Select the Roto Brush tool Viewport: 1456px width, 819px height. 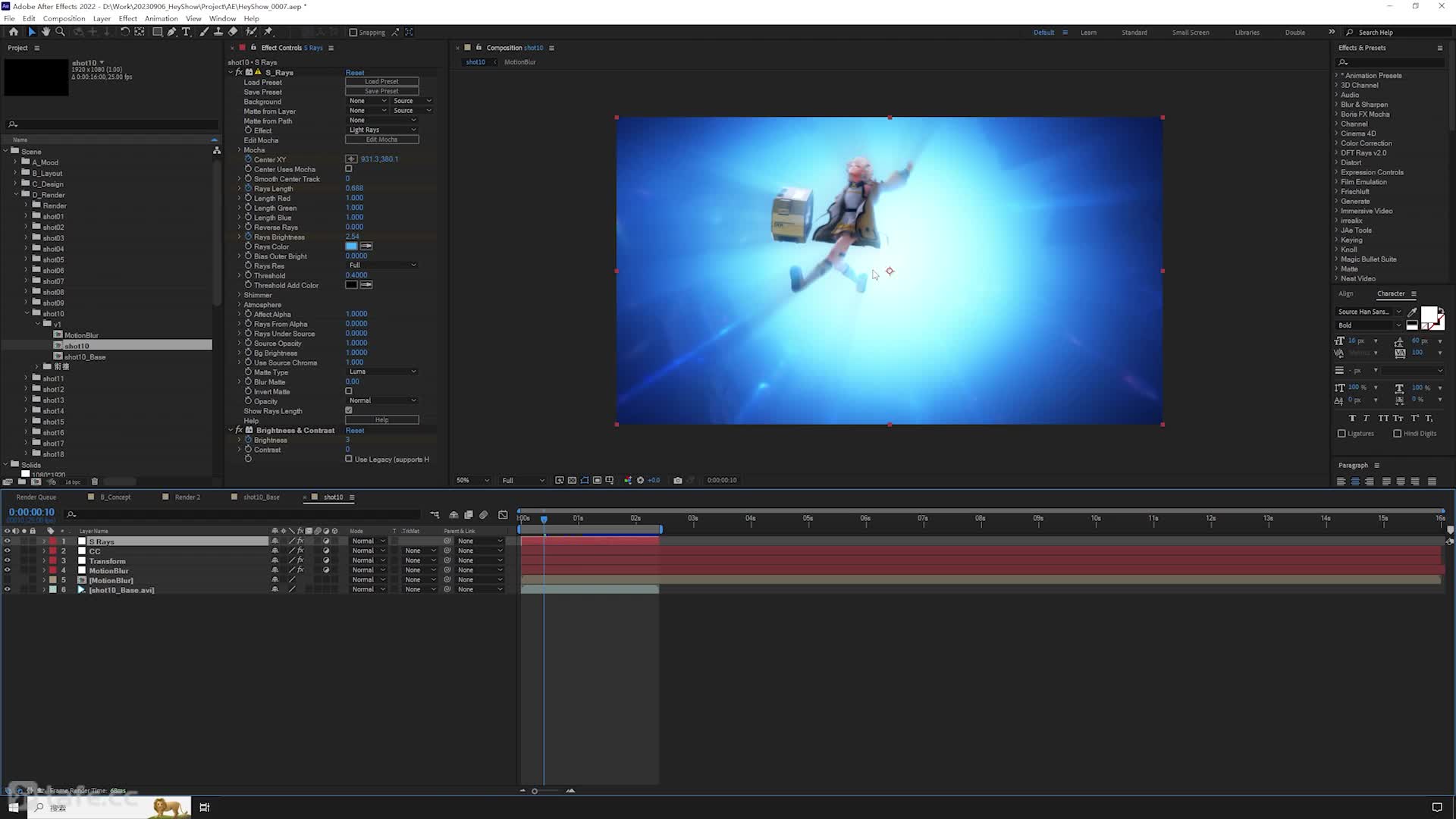coord(251,32)
